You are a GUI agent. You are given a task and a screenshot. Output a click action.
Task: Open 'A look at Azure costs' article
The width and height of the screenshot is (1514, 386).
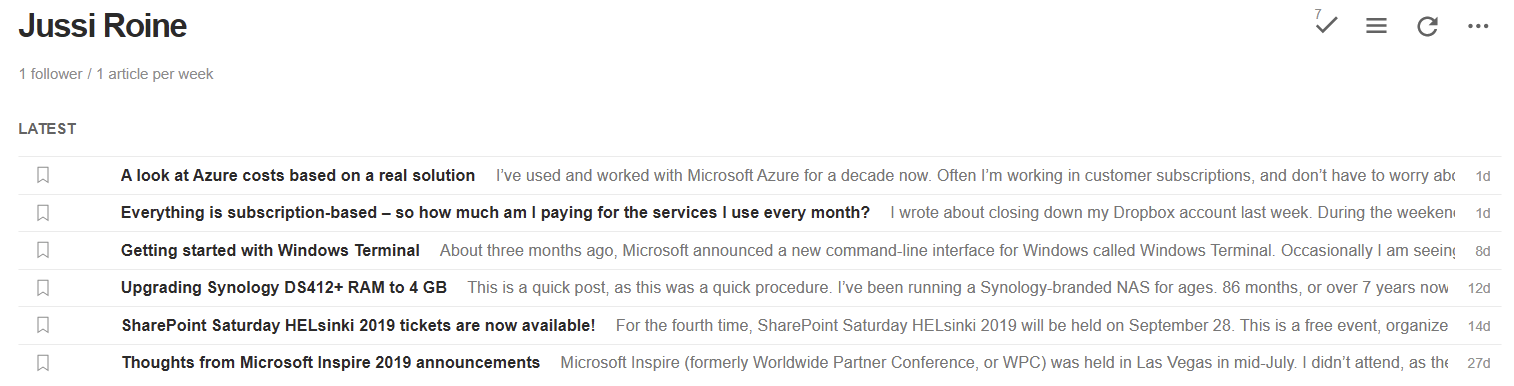(x=298, y=175)
